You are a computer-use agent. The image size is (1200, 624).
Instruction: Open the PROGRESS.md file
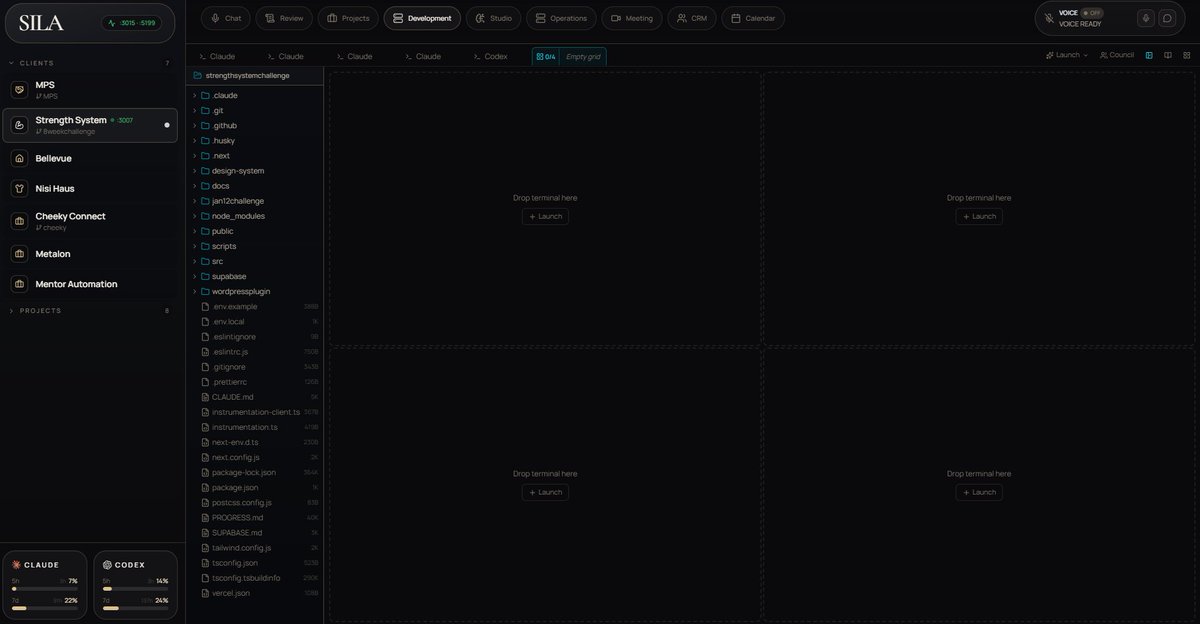pos(256,518)
